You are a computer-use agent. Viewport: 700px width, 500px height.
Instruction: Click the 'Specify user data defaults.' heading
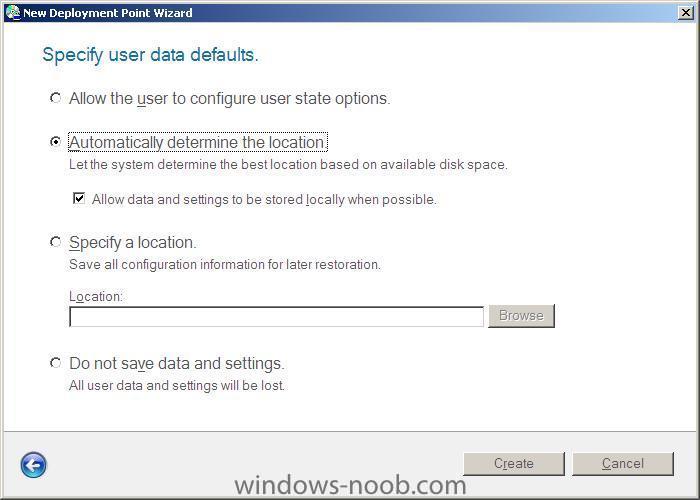click(x=150, y=55)
